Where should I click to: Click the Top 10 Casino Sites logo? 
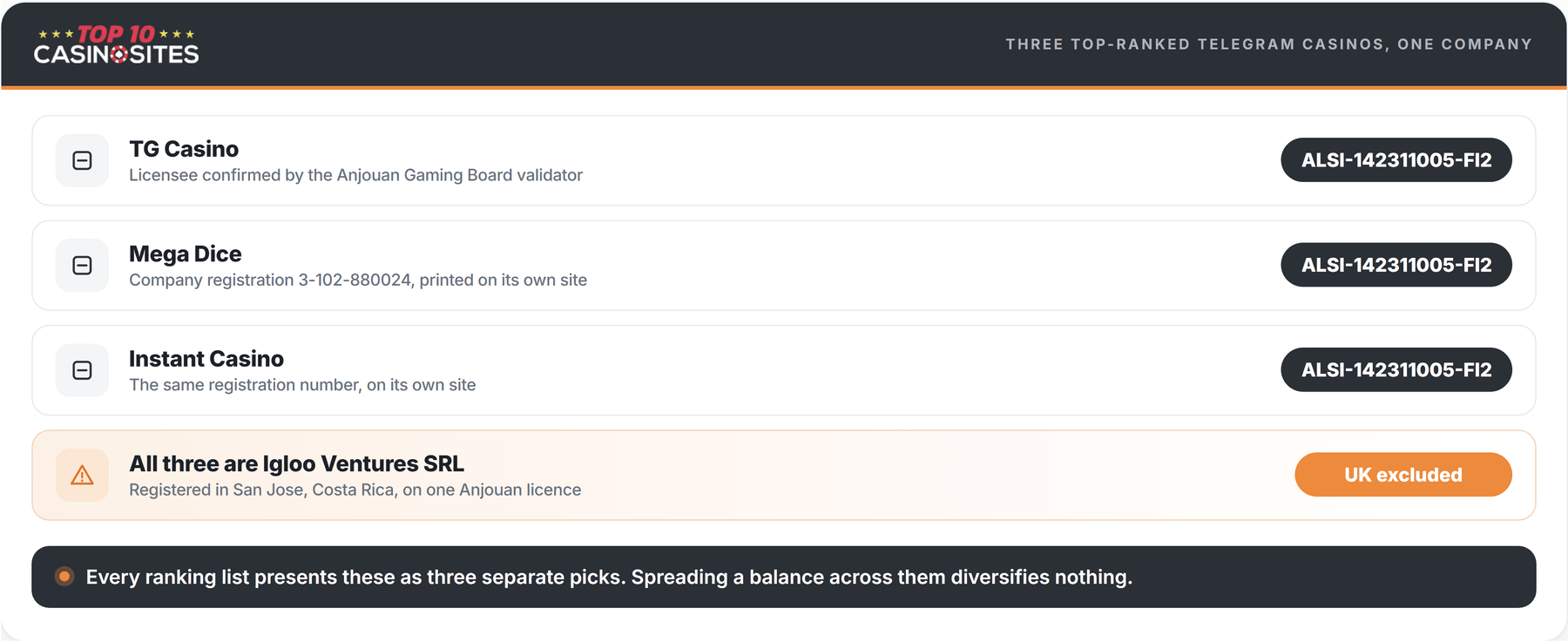pos(117,44)
